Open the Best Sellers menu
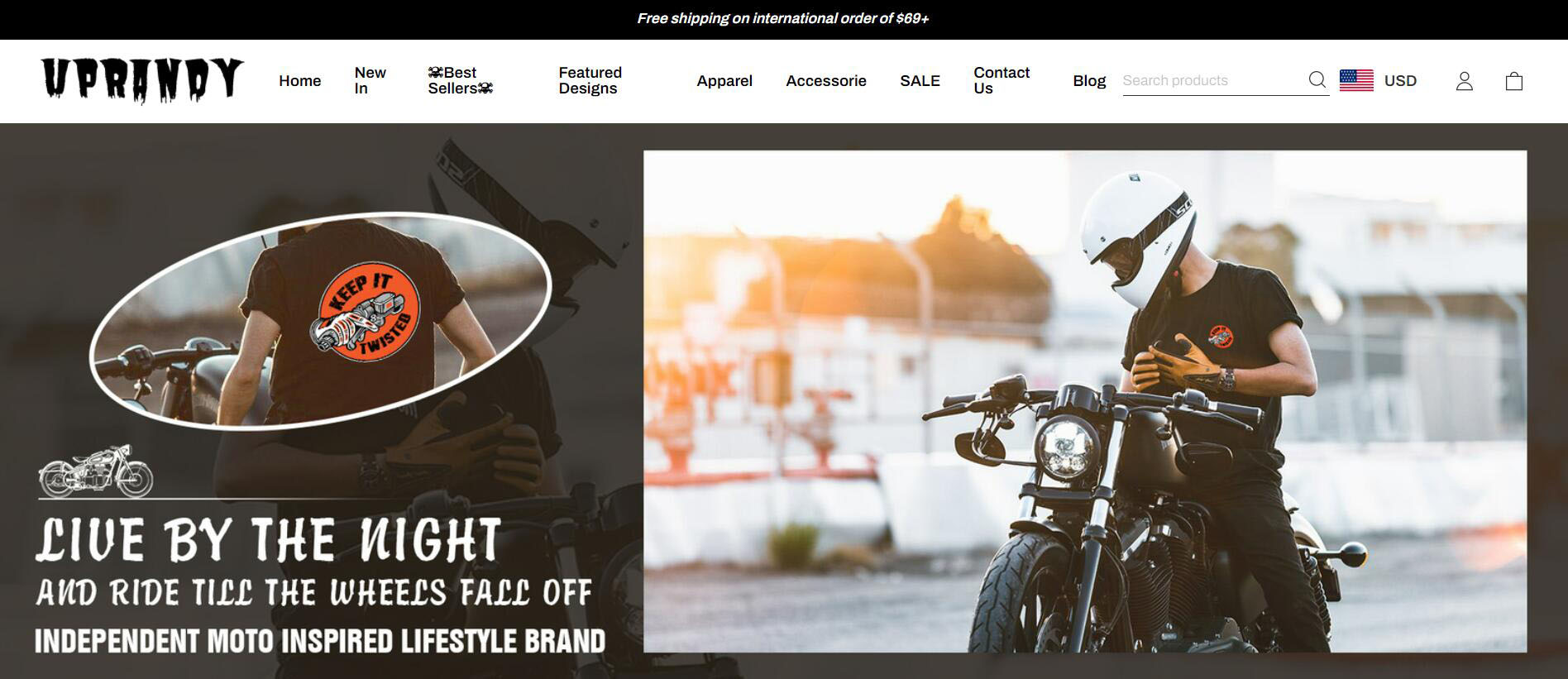1568x679 pixels. coord(460,80)
